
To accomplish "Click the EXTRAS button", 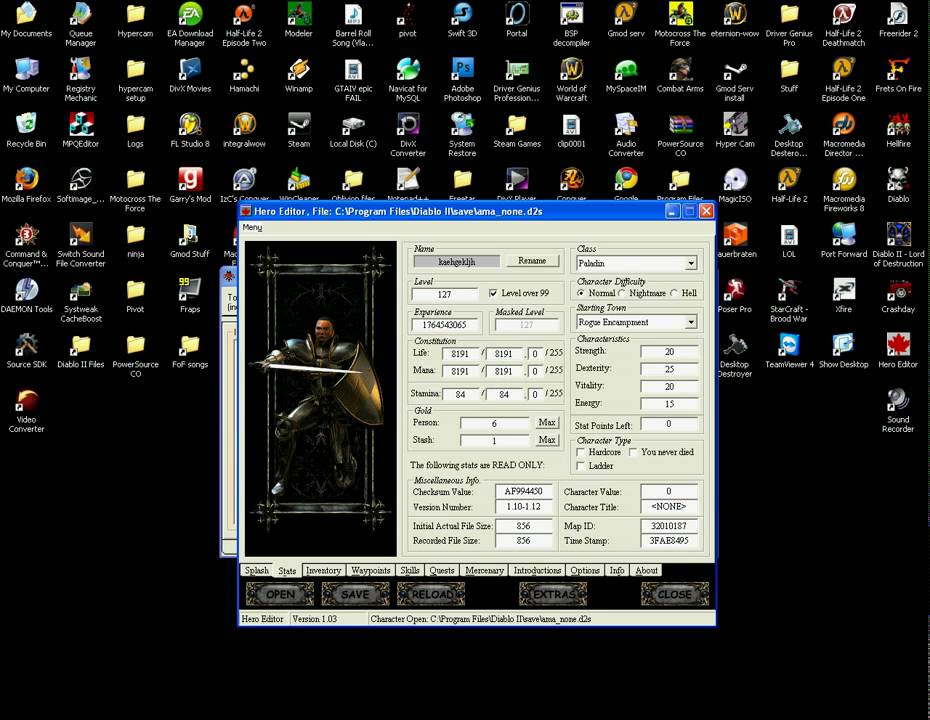I will pyautogui.click(x=553, y=594).
